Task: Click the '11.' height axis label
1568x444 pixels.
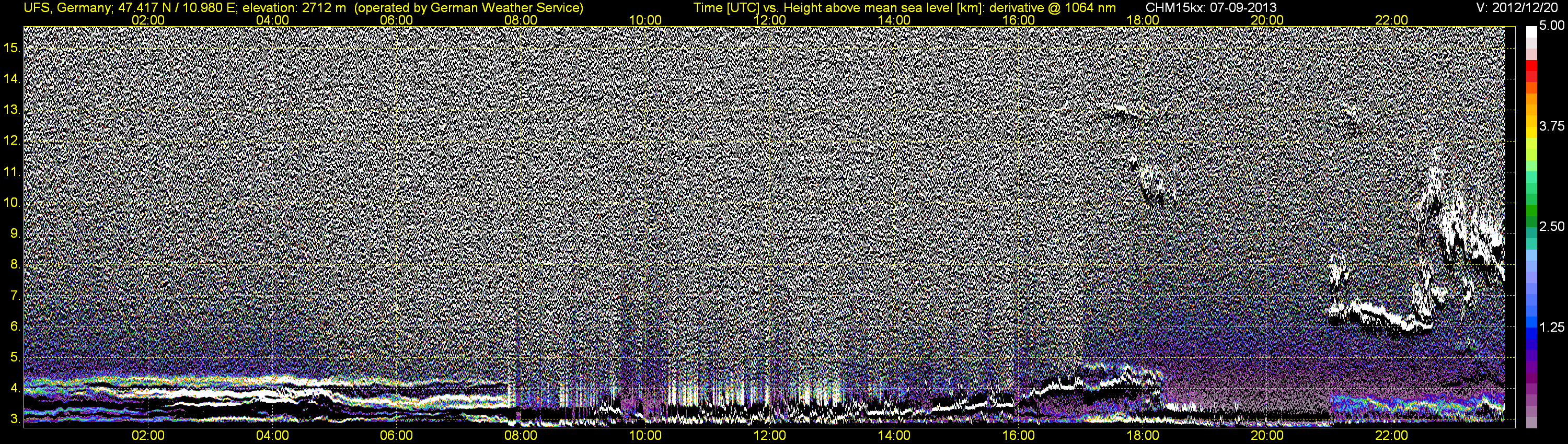Action: [12, 171]
